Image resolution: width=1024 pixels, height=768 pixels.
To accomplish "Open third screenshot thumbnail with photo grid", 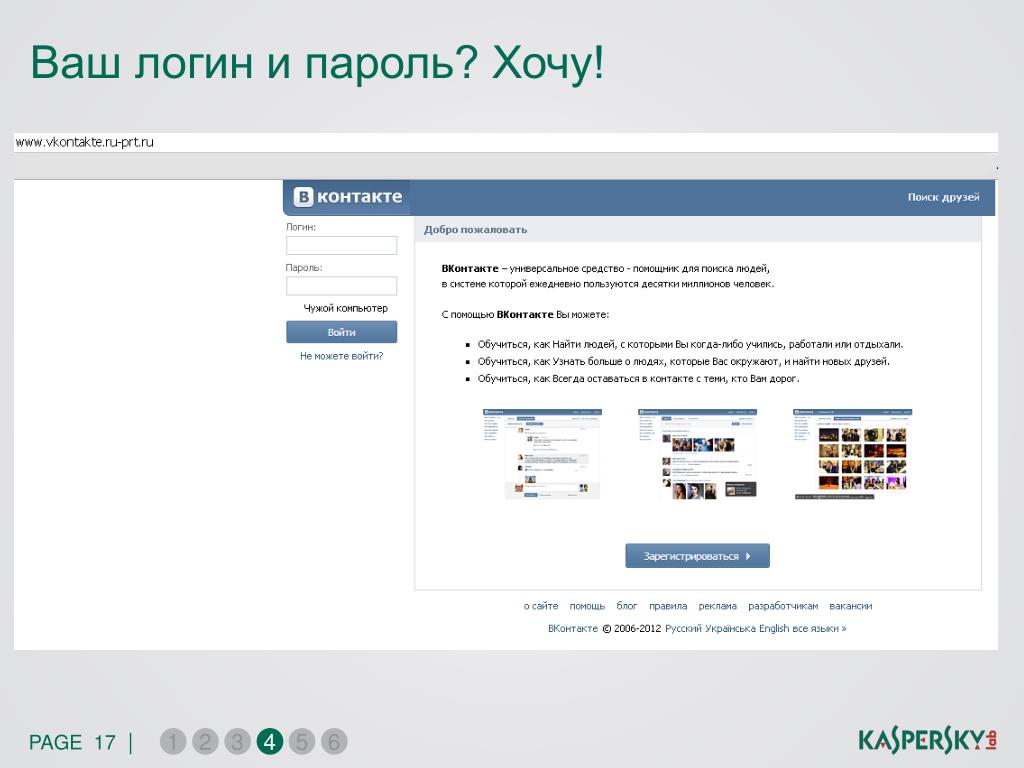I will point(852,454).
